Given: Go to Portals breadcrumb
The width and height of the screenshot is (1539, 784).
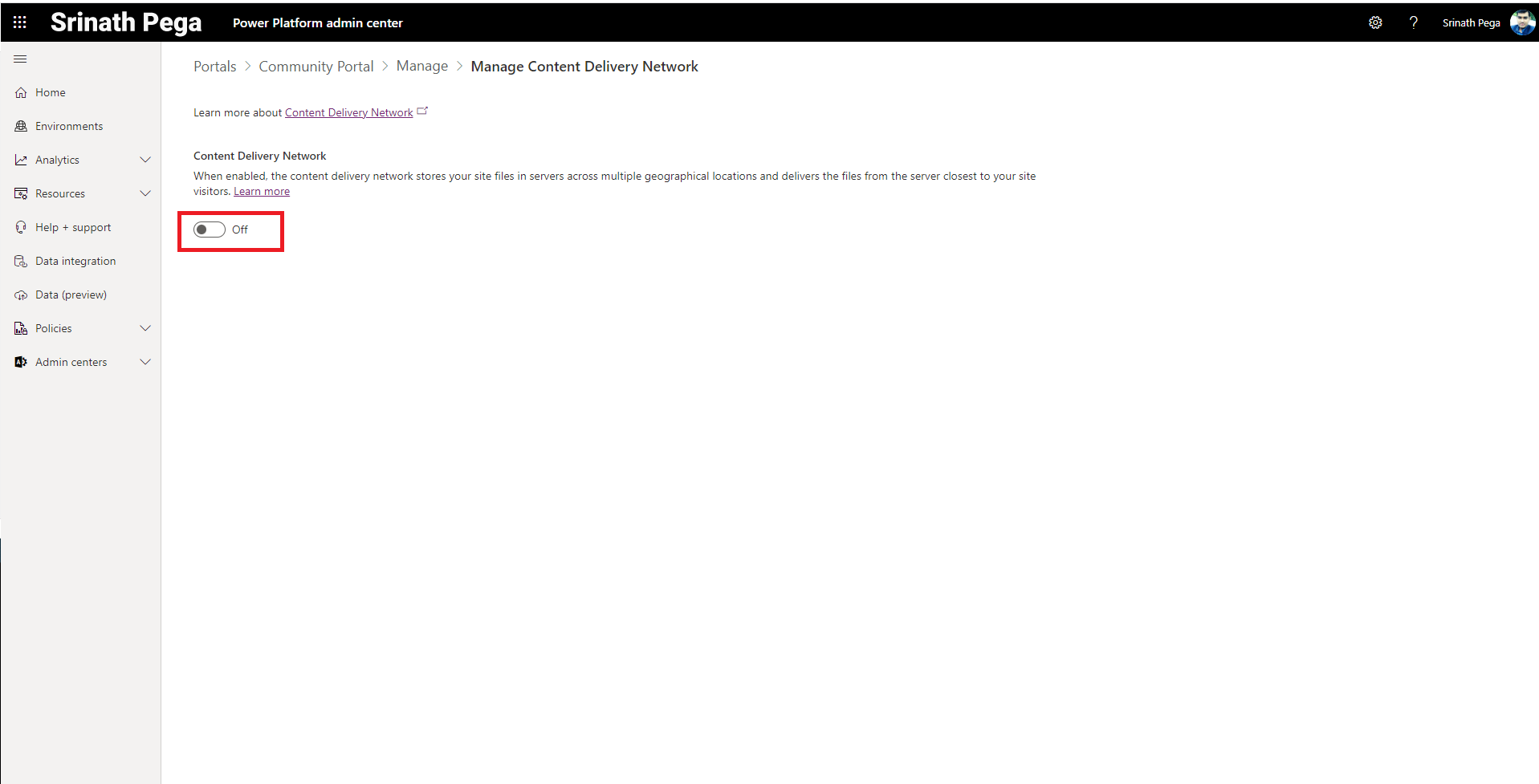Looking at the screenshot, I should tap(214, 67).
